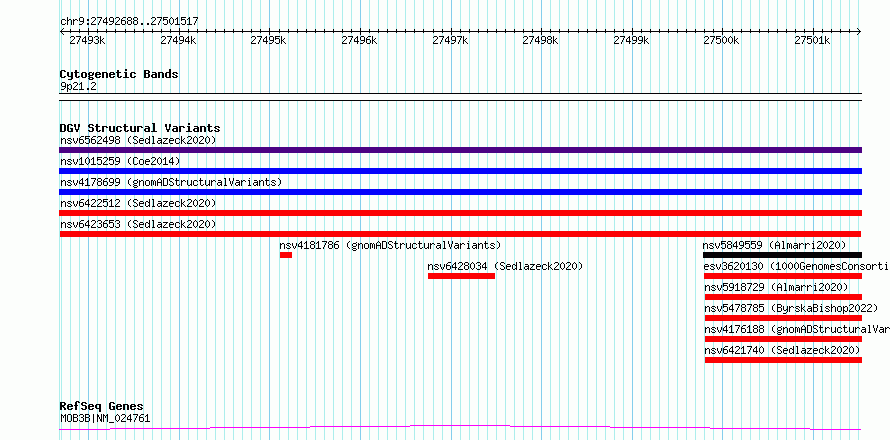Select the black nsv5849559 variant bar
890x440 pixels.
click(x=783, y=255)
